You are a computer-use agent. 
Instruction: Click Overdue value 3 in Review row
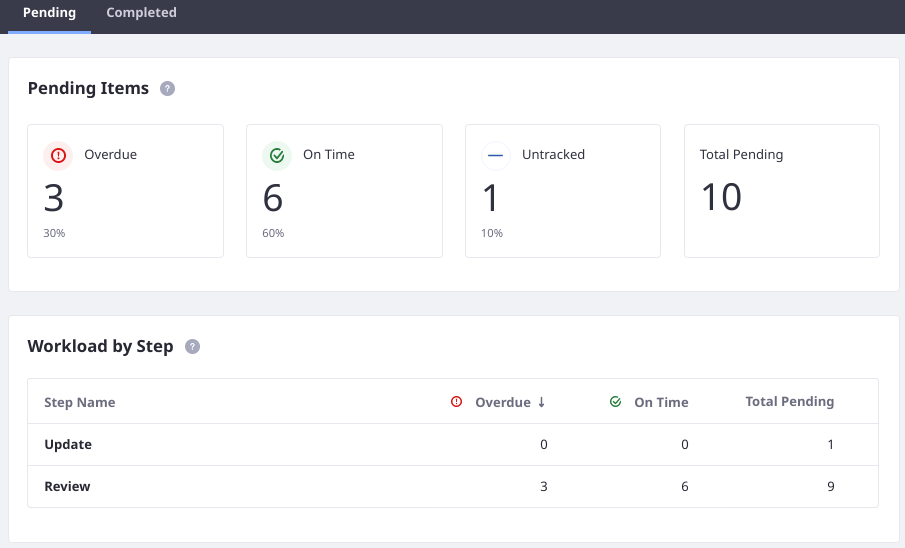click(x=544, y=486)
